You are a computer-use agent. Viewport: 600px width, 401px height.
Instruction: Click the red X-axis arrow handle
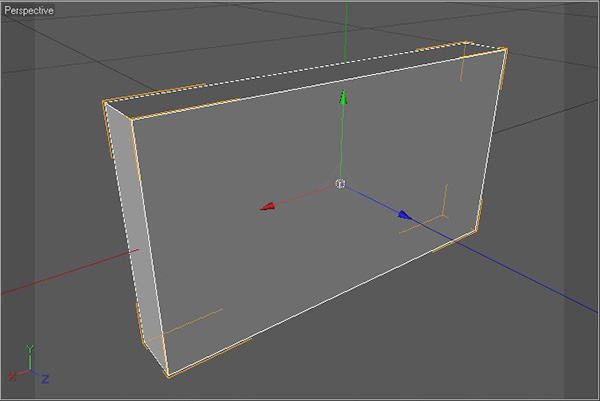click(268, 206)
